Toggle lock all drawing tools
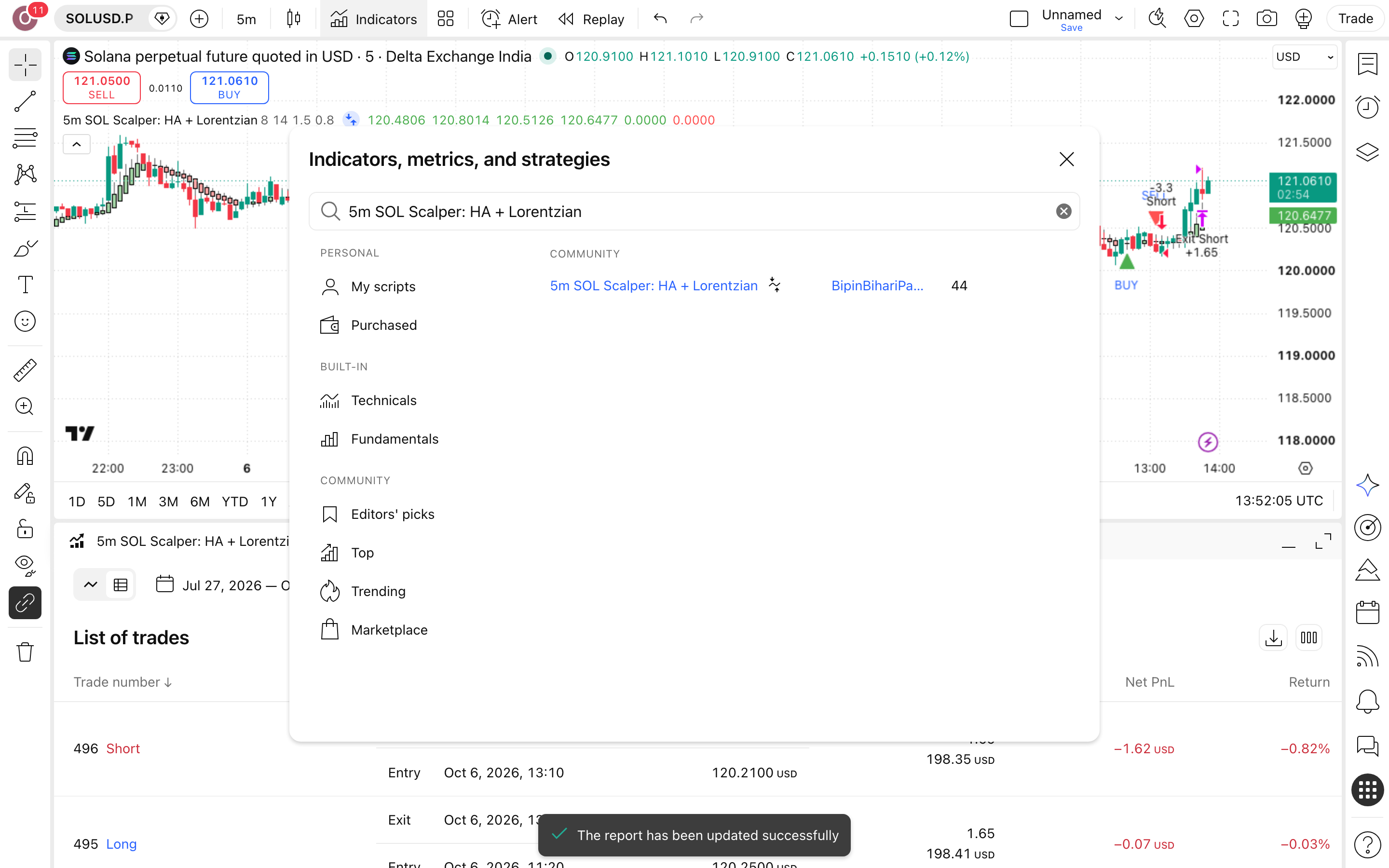 point(25,529)
